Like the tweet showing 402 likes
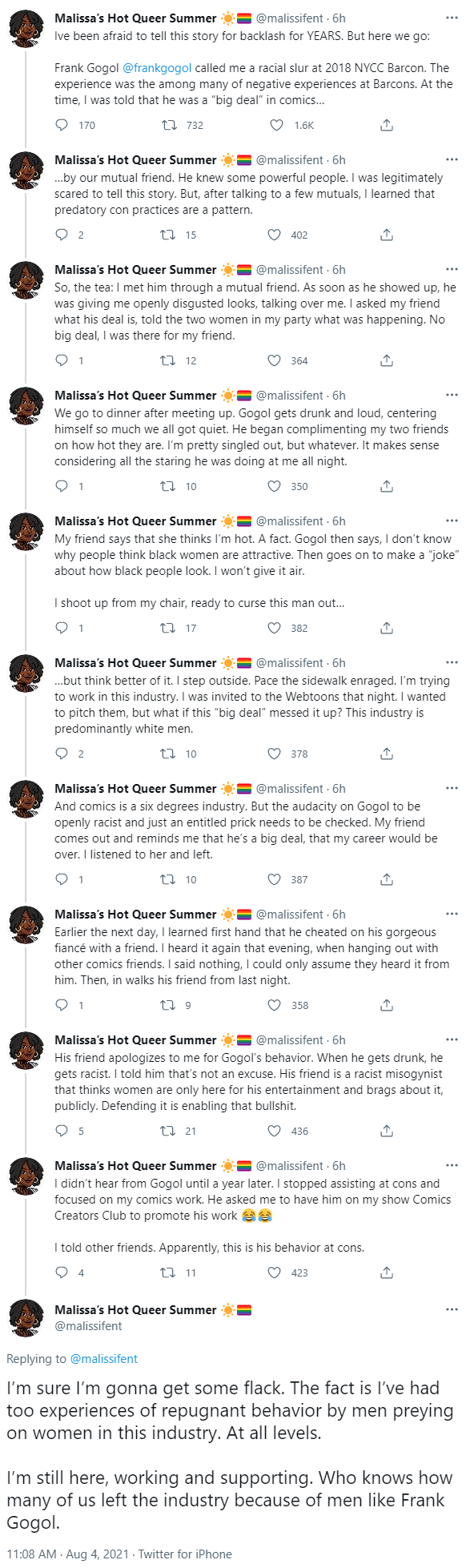Screen dimensions: 470x1568 click(x=275, y=235)
